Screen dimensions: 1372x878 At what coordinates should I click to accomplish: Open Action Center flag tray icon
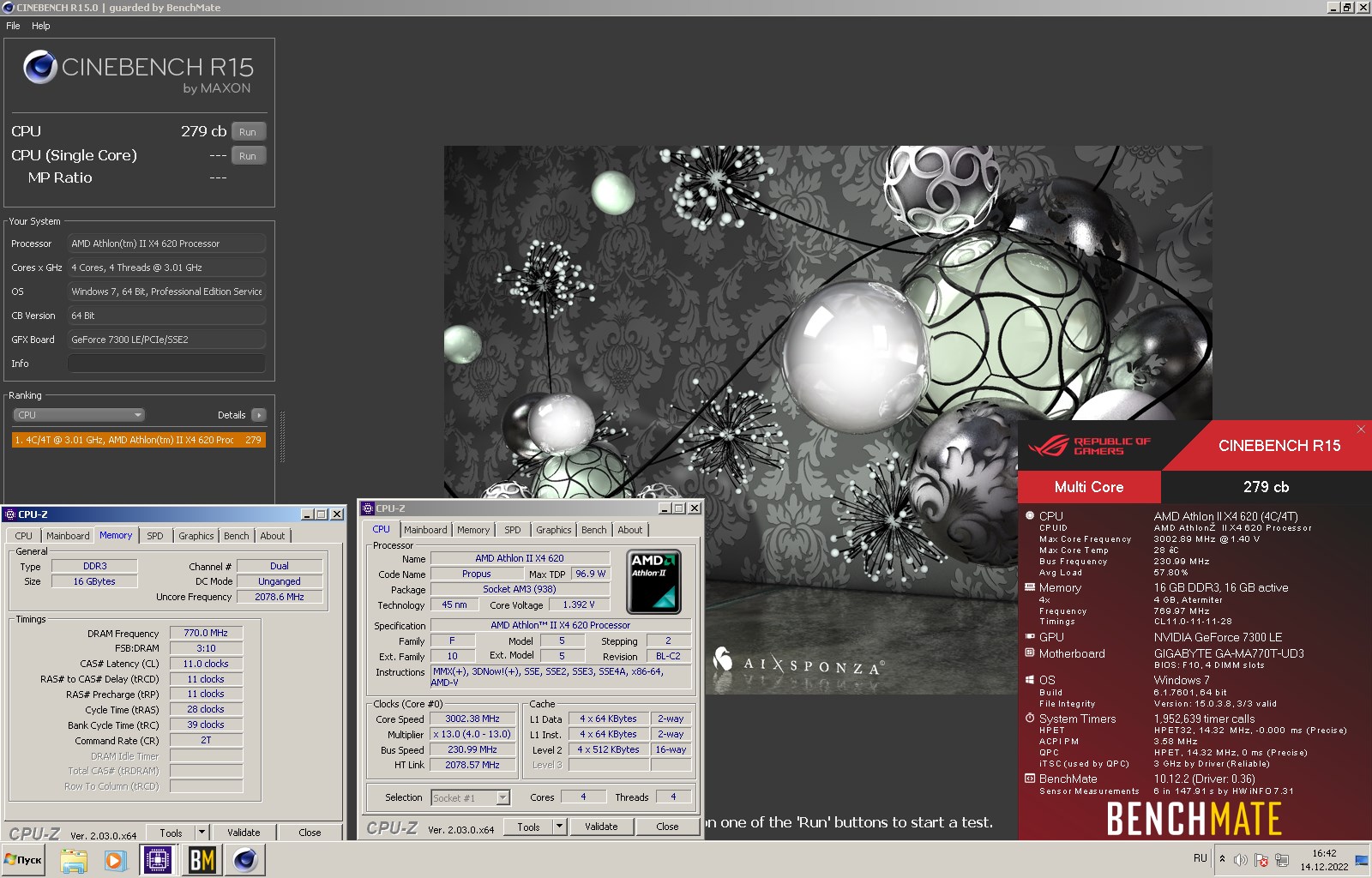(1261, 860)
